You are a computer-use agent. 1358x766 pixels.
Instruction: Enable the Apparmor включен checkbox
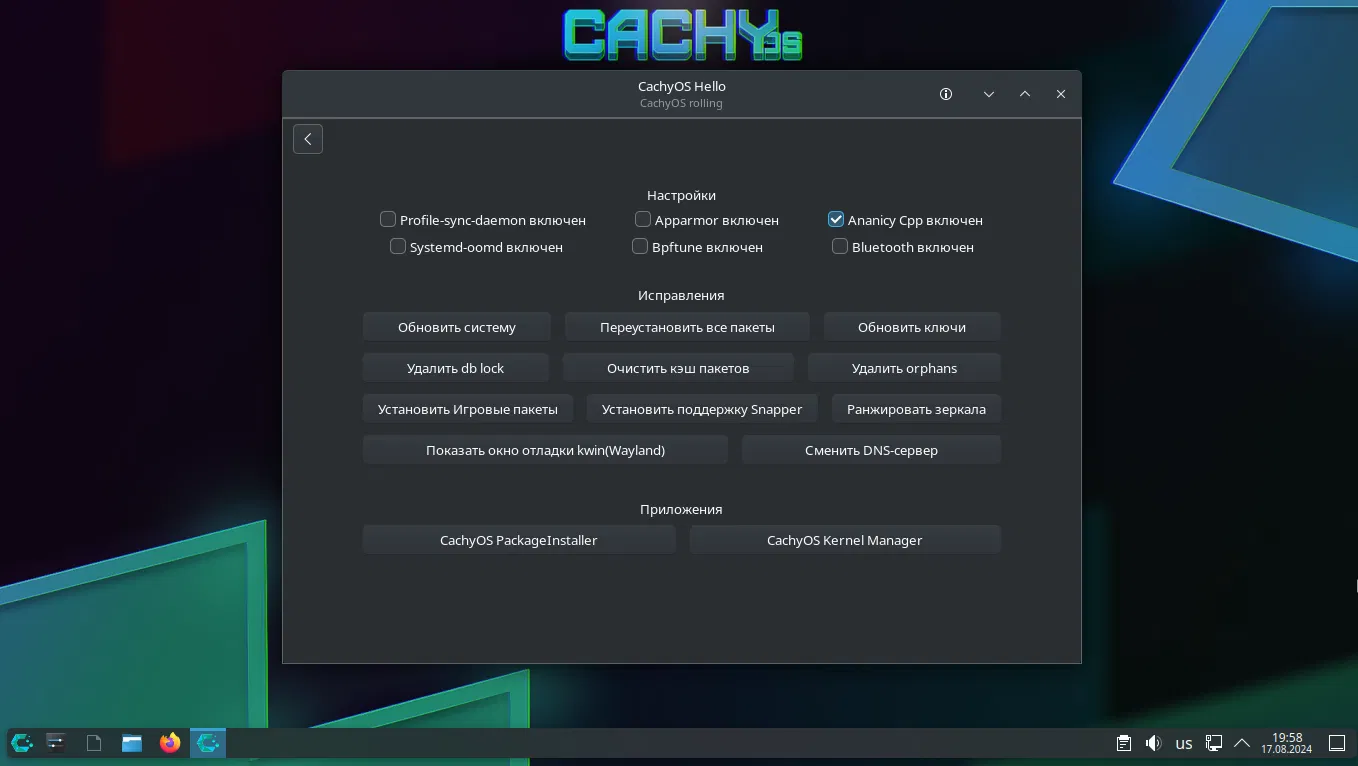coord(643,219)
